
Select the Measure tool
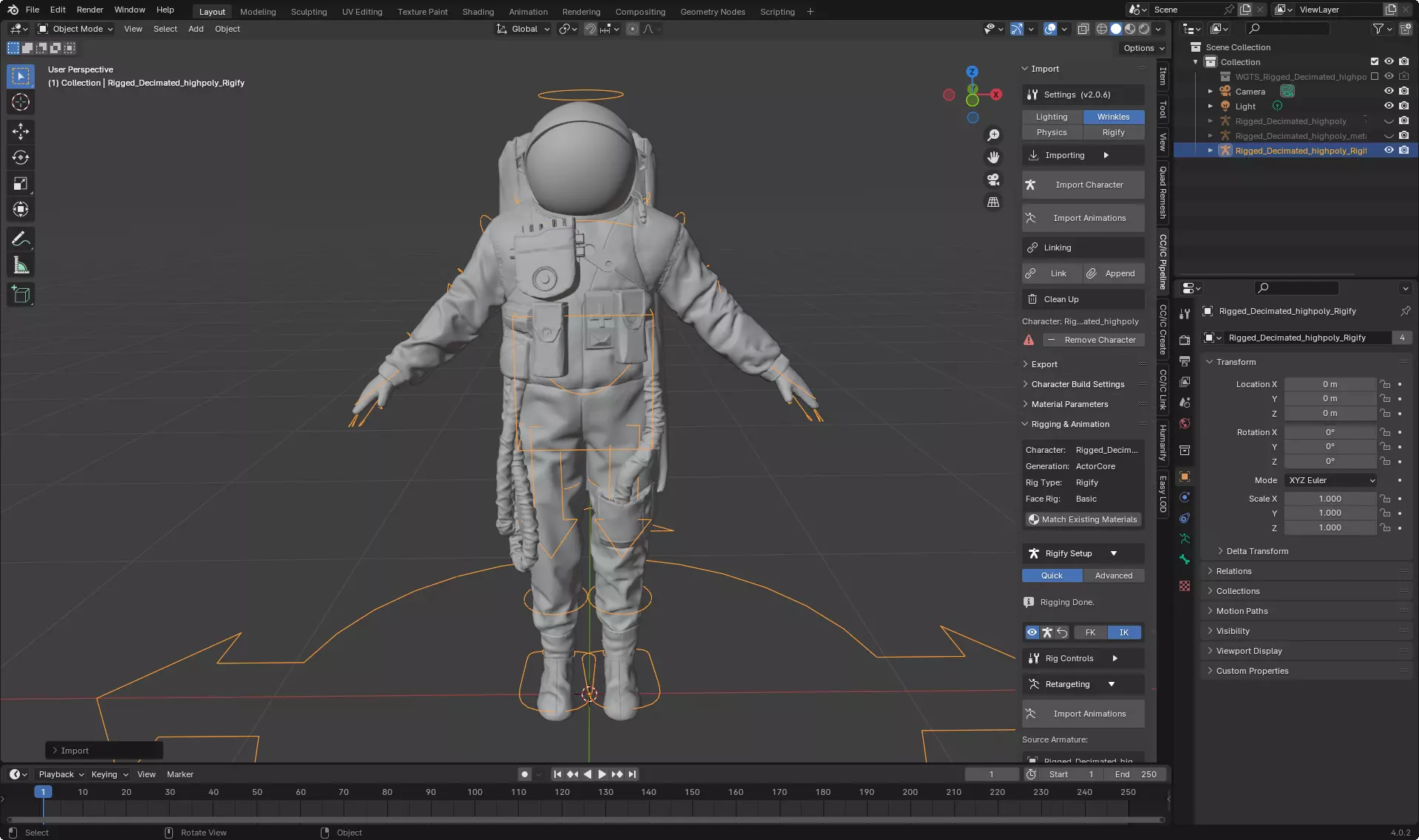[x=21, y=265]
